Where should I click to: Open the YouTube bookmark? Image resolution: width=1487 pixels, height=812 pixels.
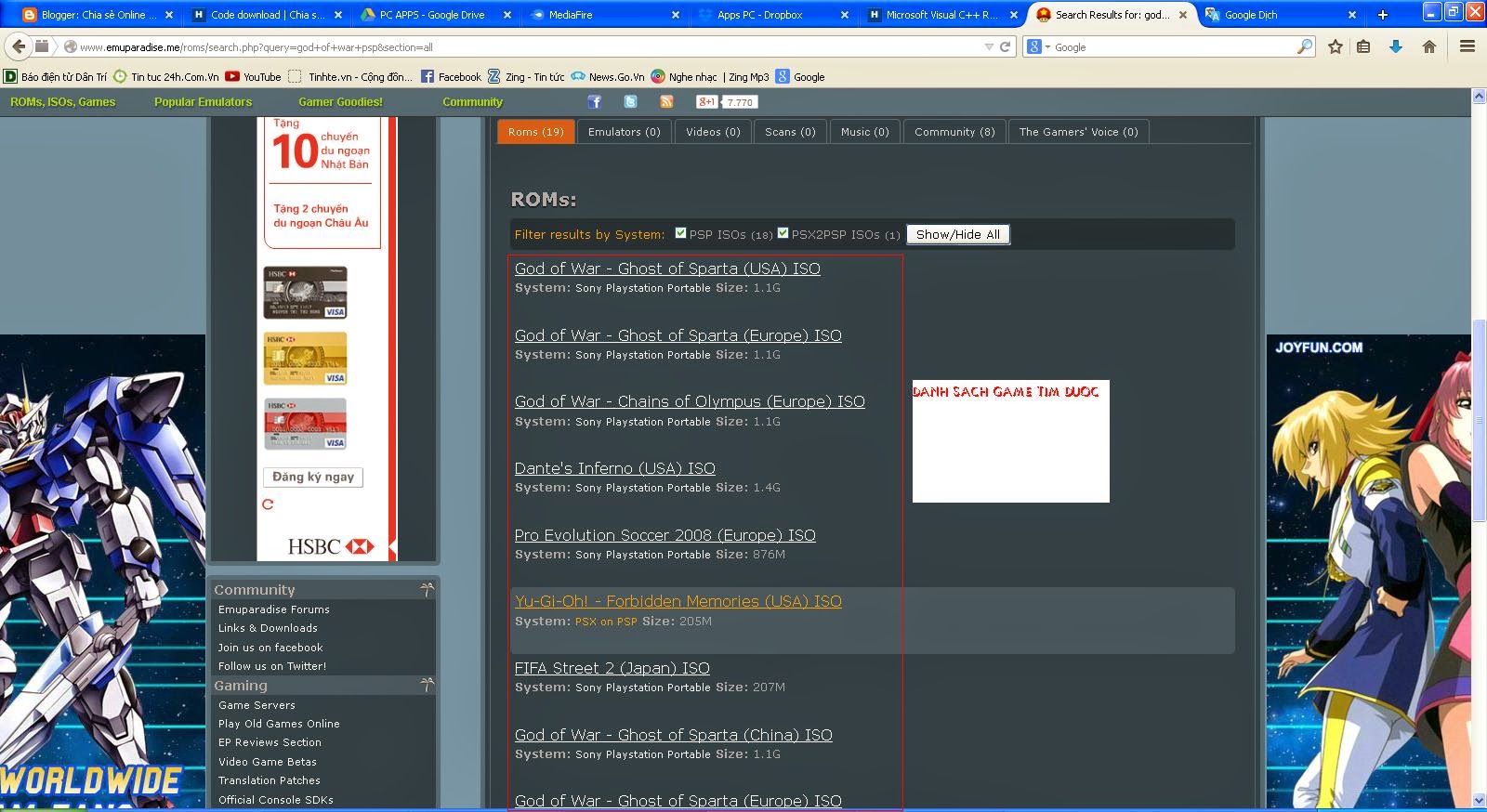pos(253,77)
